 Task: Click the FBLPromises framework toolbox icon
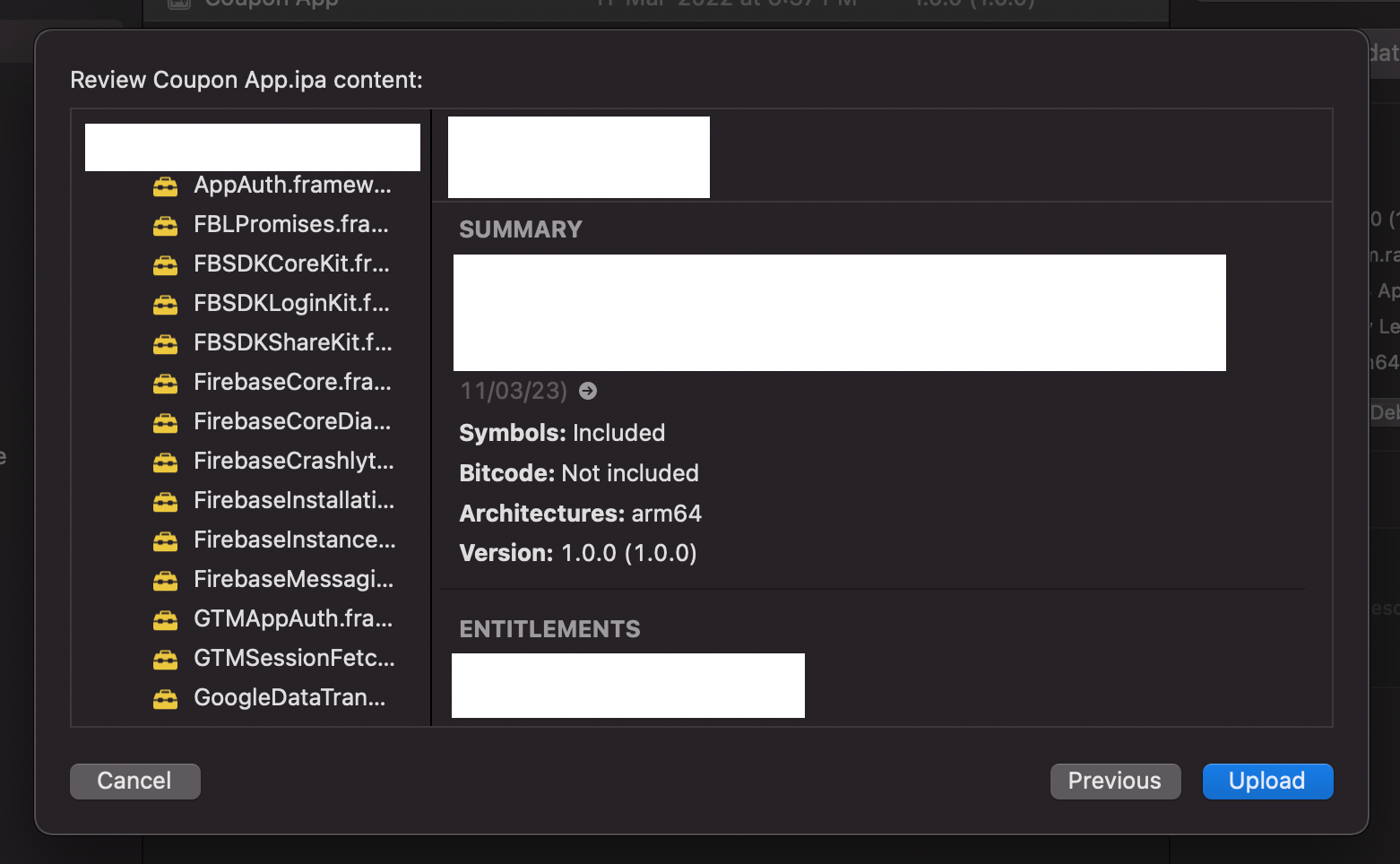point(165,226)
